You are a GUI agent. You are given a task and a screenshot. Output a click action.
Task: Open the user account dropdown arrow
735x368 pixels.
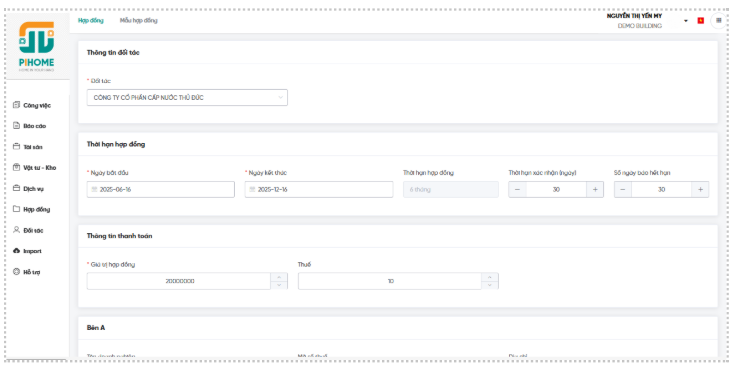click(686, 21)
